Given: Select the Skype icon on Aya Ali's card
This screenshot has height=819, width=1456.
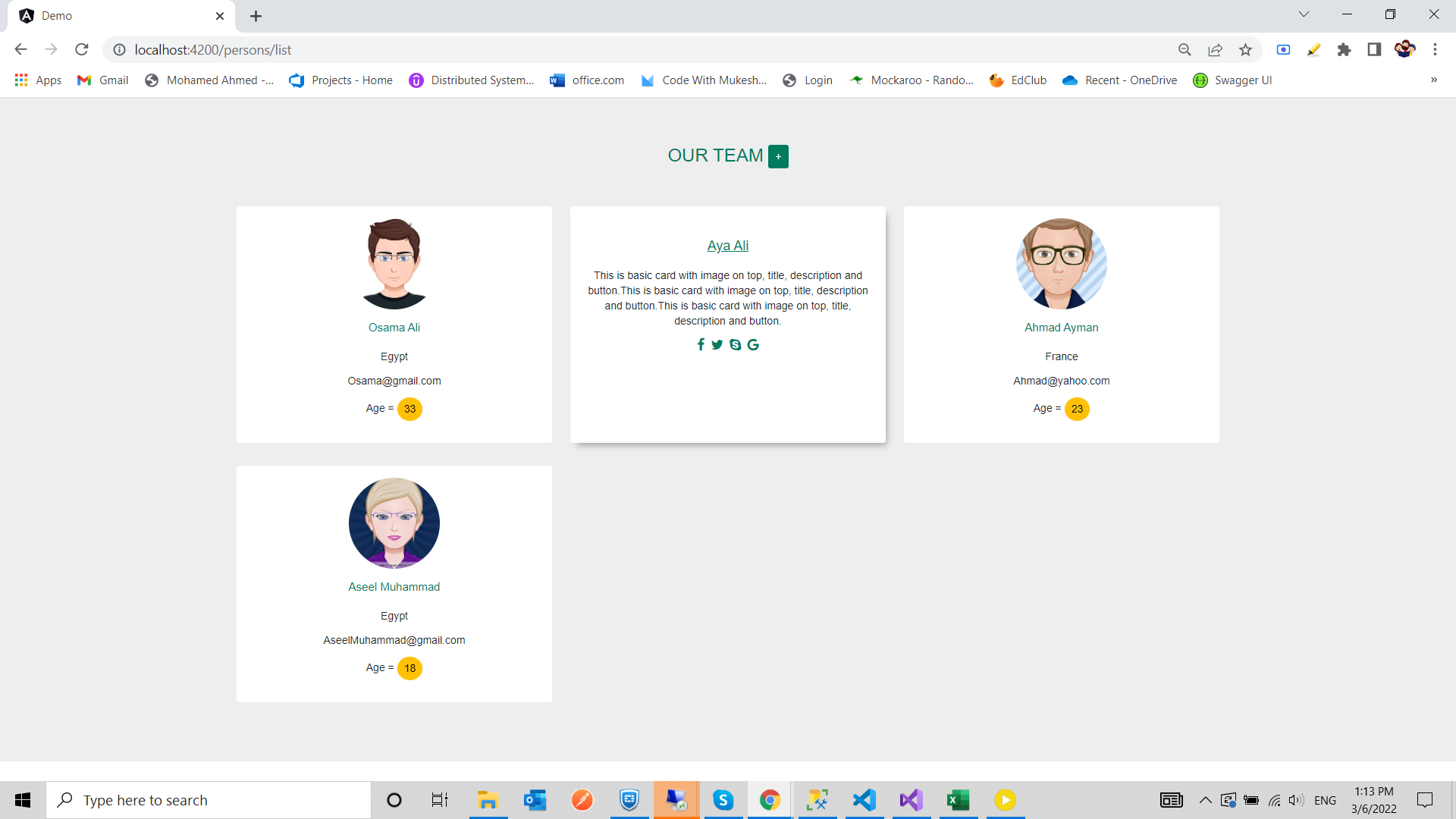Looking at the screenshot, I should tap(735, 344).
